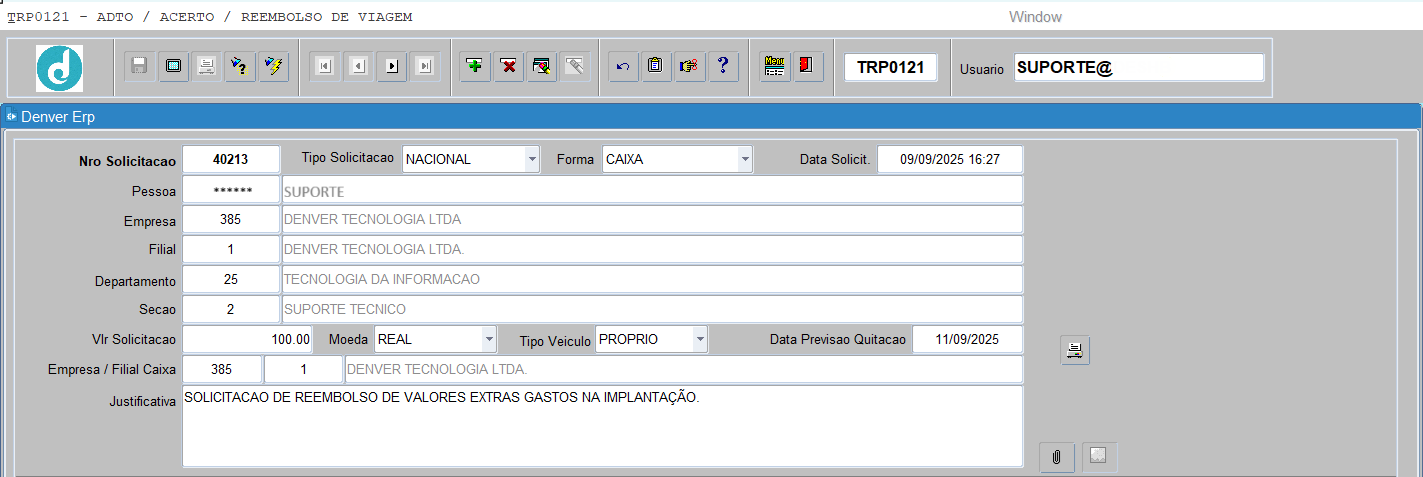Expand the Moeda REAL dropdown
The width and height of the screenshot is (1423, 477).
488,340
